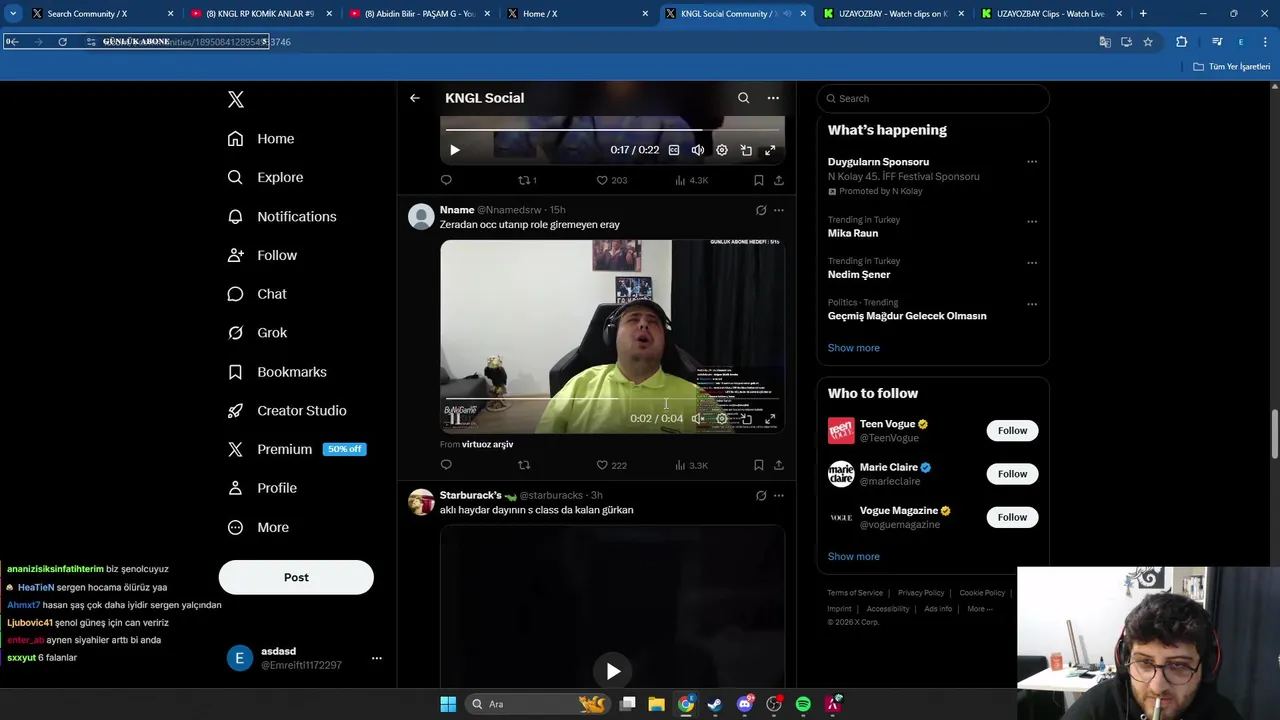Open options for Duyguların Sponsoru trend
The image size is (1280, 720).
pyautogui.click(x=1032, y=162)
